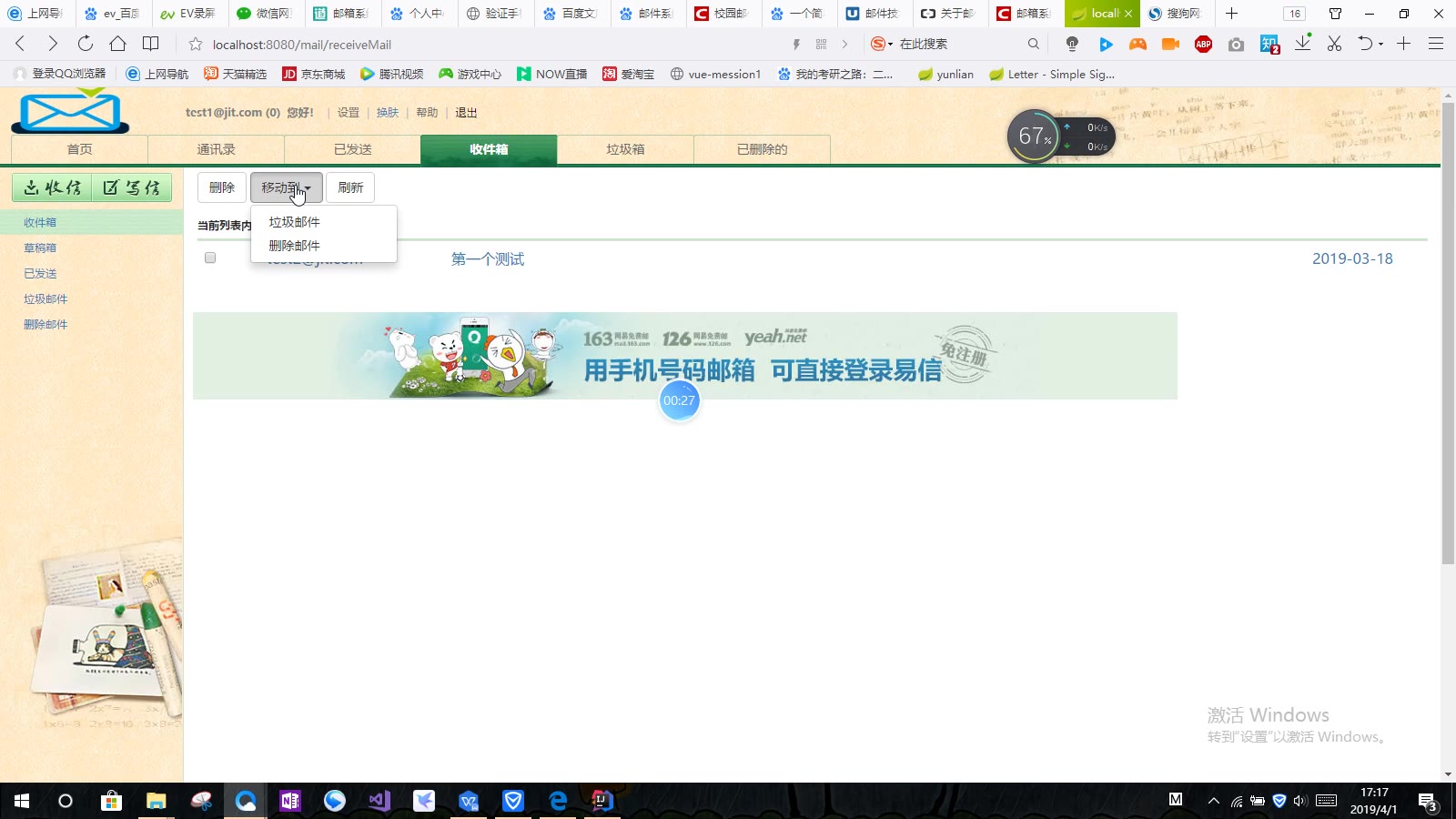The image size is (1456, 819).
Task: Switch to the 垃圾箱 tab
Action: [x=625, y=149]
